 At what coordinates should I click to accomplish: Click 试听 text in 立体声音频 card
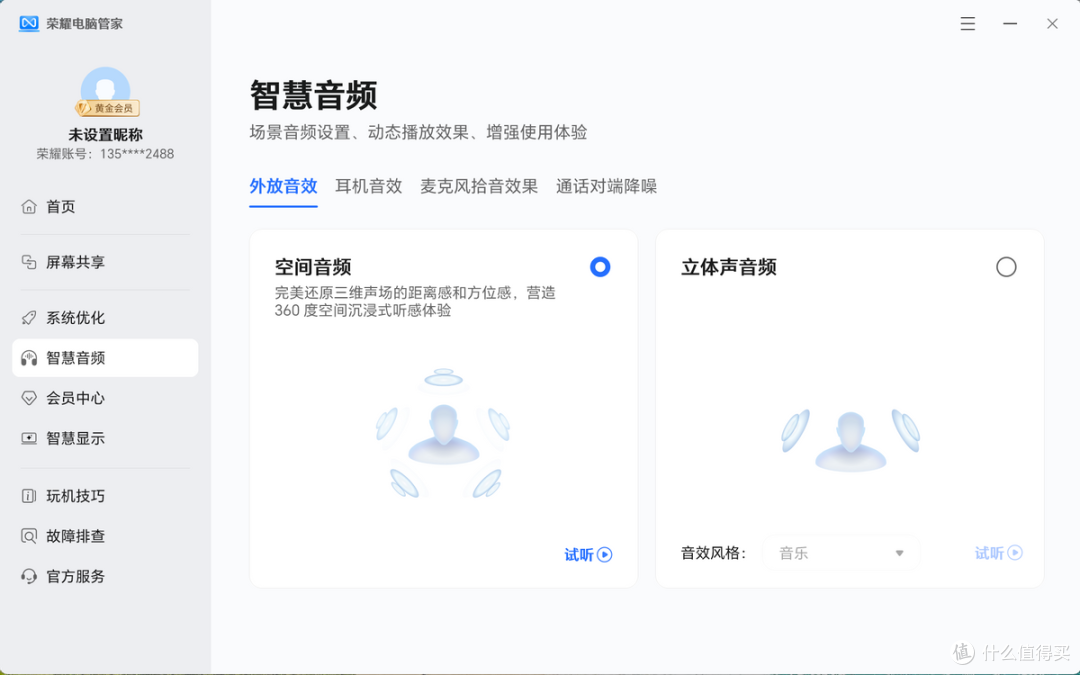tap(989, 553)
